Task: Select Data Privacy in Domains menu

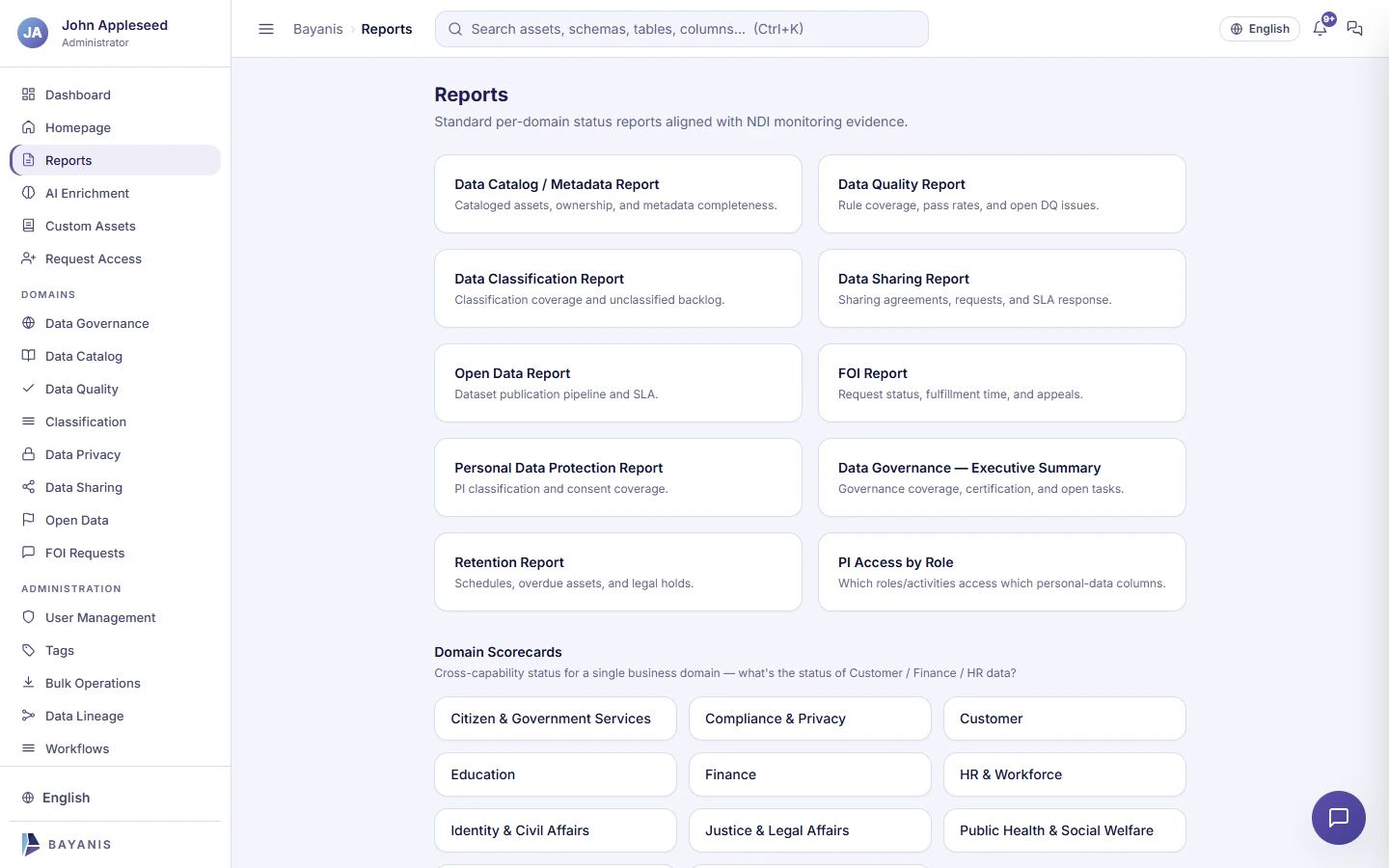Action: click(115, 454)
